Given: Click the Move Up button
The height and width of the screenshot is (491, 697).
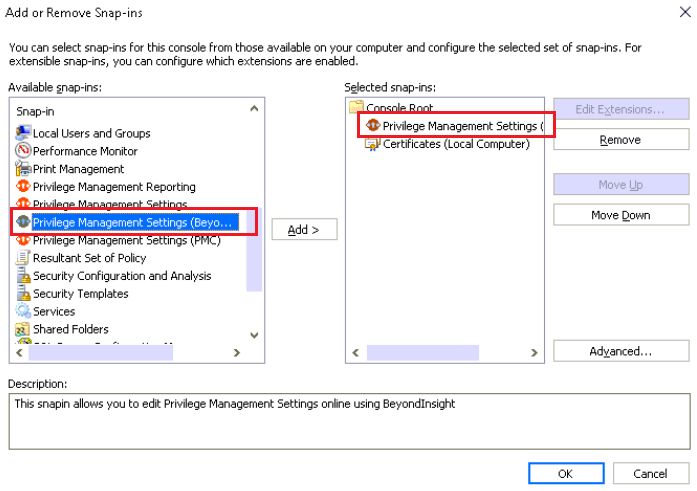Looking at the screenshot, I should (x=621, y=184).
